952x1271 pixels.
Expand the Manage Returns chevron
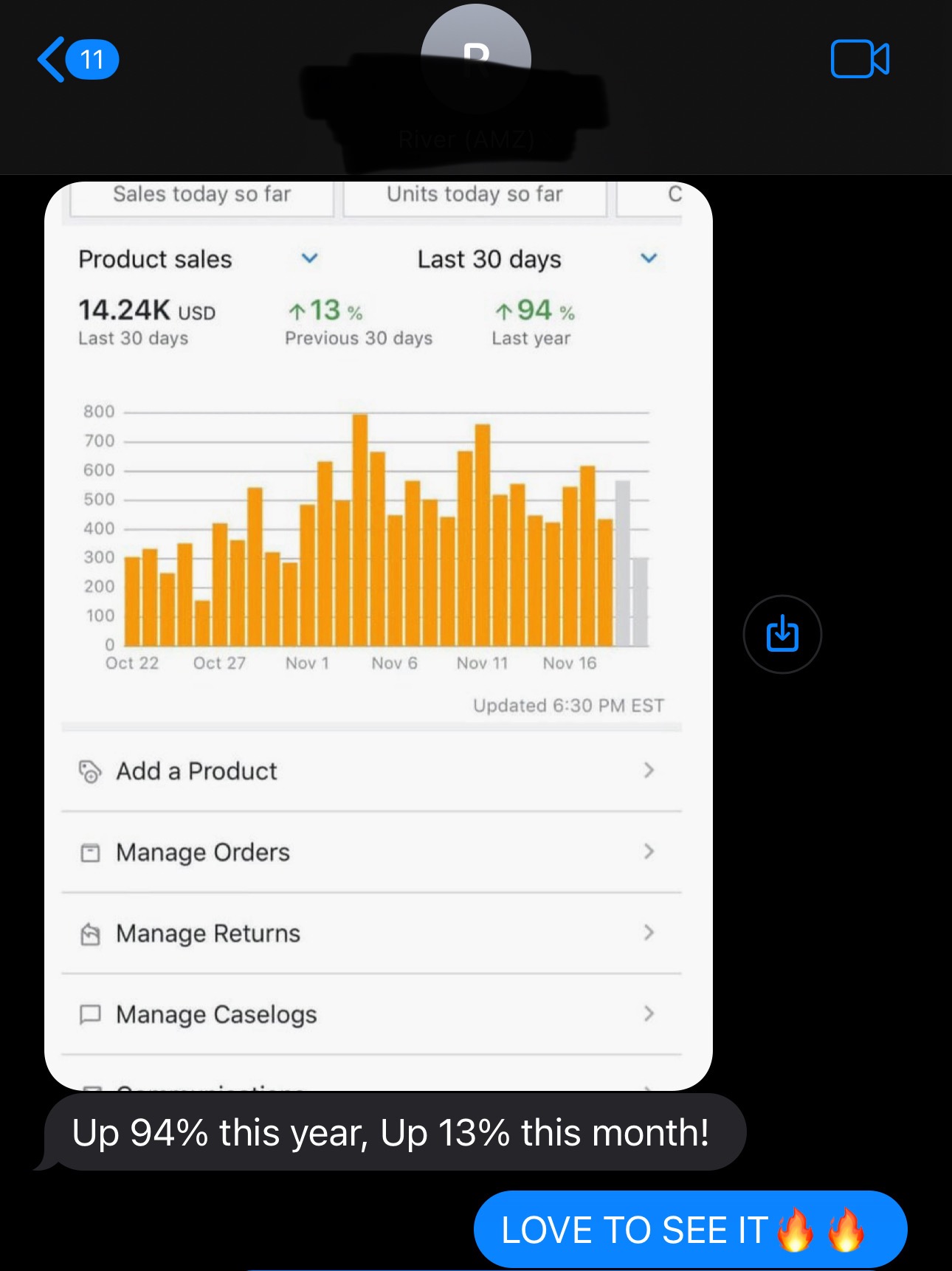tap(649, 933)
